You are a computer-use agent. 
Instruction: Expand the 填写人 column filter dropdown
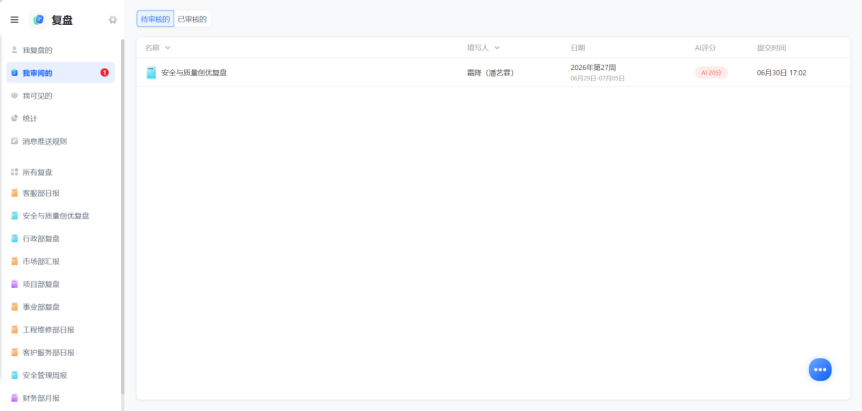pos(497,48)
